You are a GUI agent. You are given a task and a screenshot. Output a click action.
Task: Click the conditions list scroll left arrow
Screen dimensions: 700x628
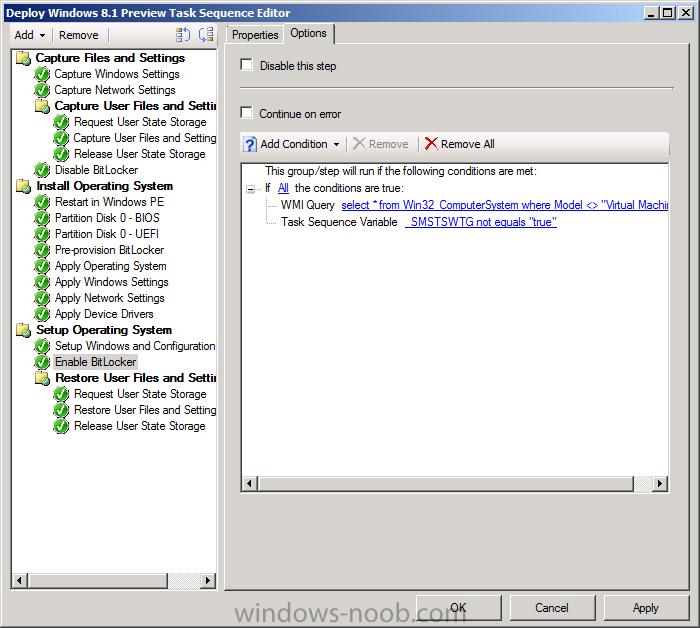tap(250, 483)
